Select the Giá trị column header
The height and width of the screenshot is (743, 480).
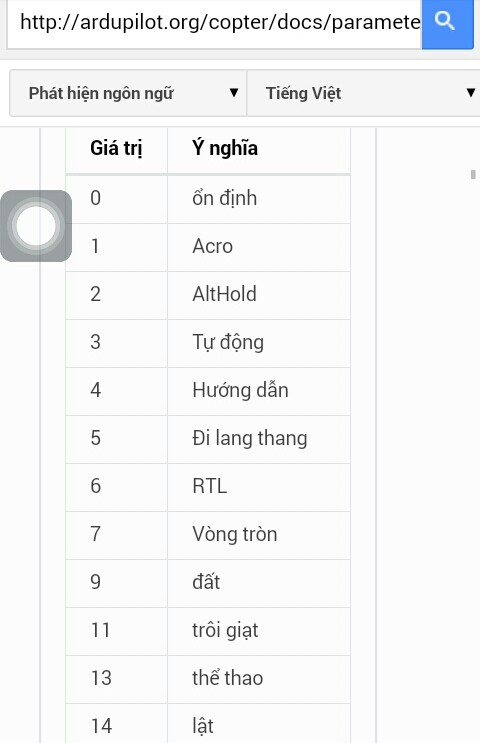[116, 148]
